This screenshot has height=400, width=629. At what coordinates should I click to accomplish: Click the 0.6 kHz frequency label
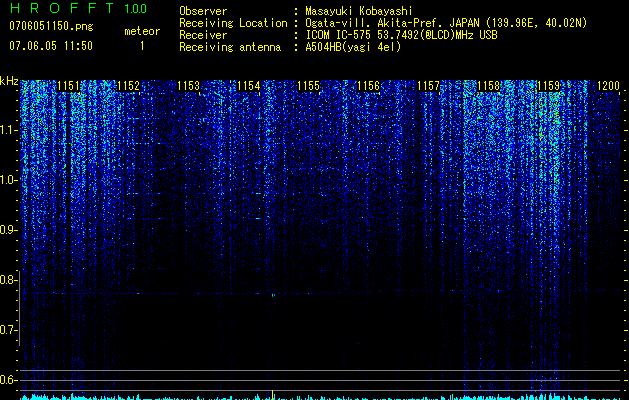tap(8, 380)
